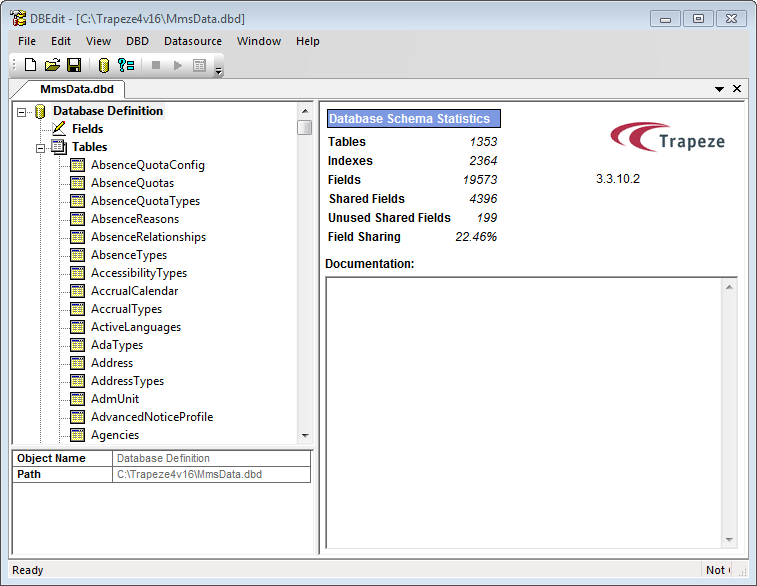Click the question mark properties toolbar icon
The image size is (757, 586).
point(126,66)
